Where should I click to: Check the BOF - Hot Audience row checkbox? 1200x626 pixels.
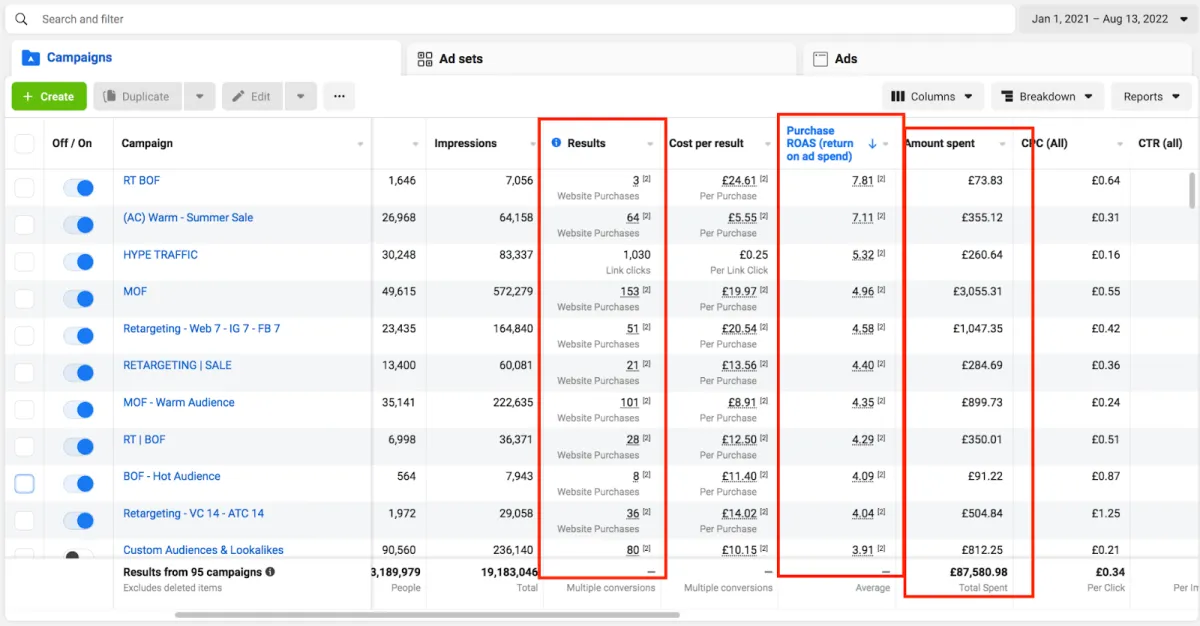pos(24,484)
